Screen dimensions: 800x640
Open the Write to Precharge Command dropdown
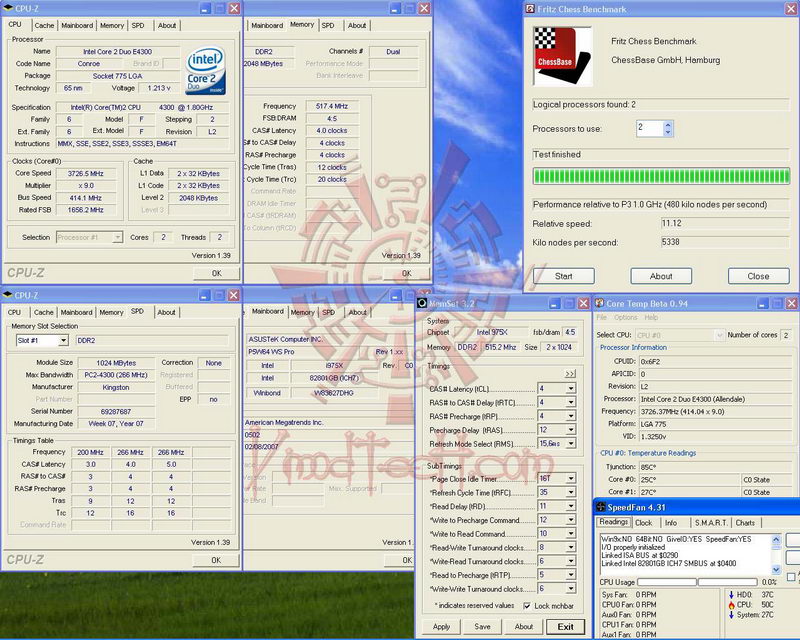click(571, 520)
